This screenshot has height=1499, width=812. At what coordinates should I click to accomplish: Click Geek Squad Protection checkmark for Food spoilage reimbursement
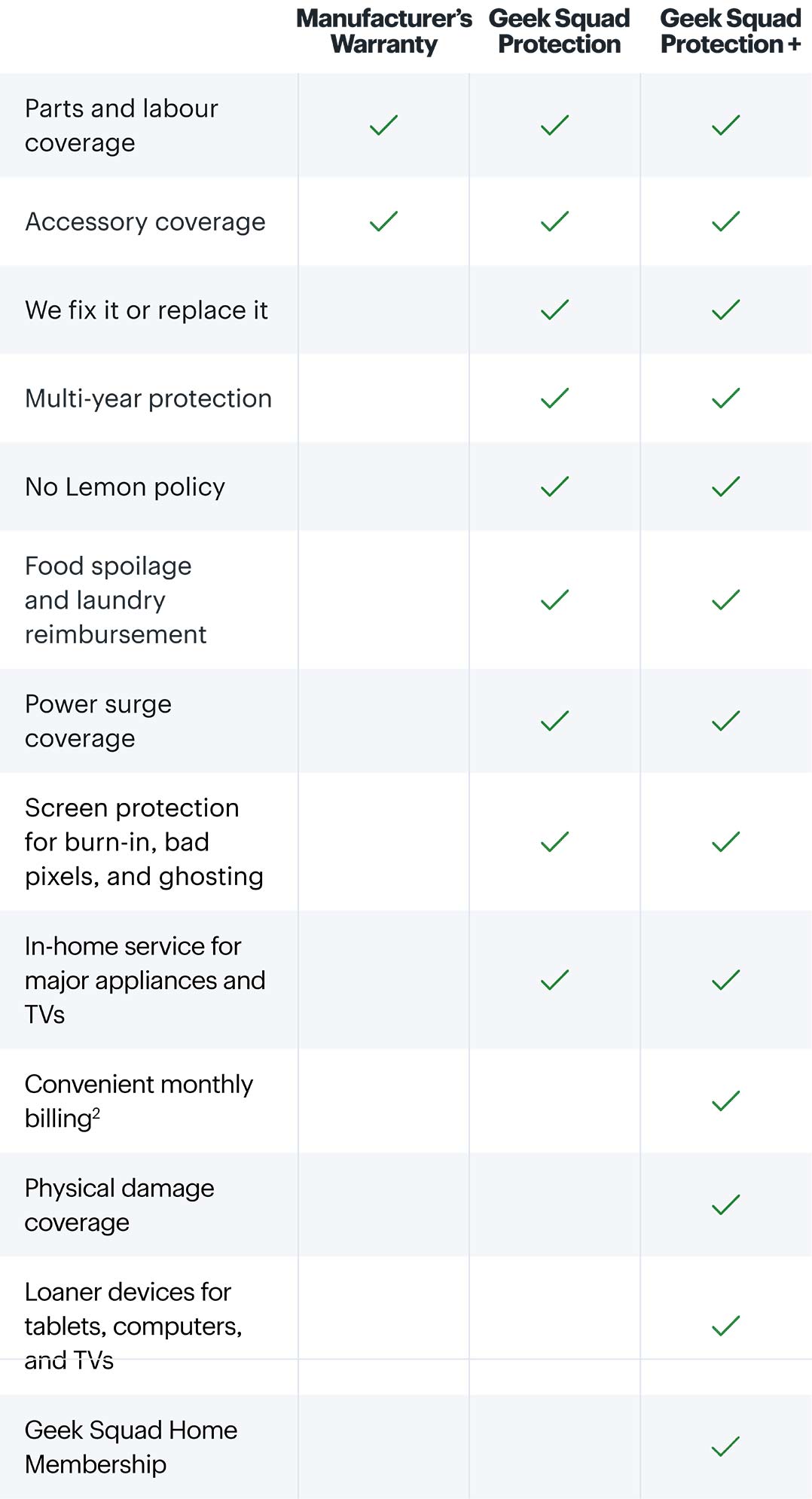[554, 600]
